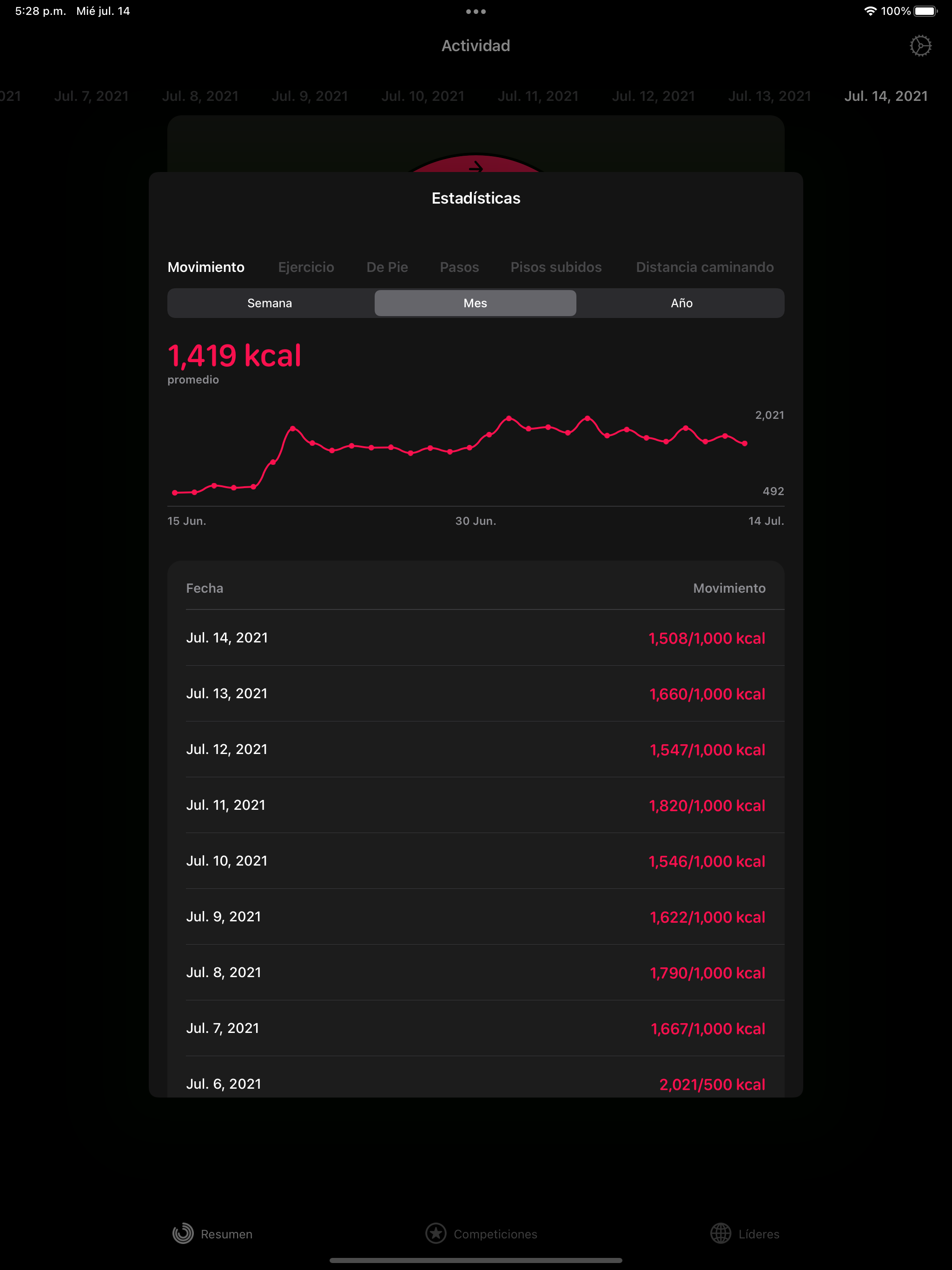Select the Semana segment
This screenshot has width=952, height=1270.
(270, 303)
